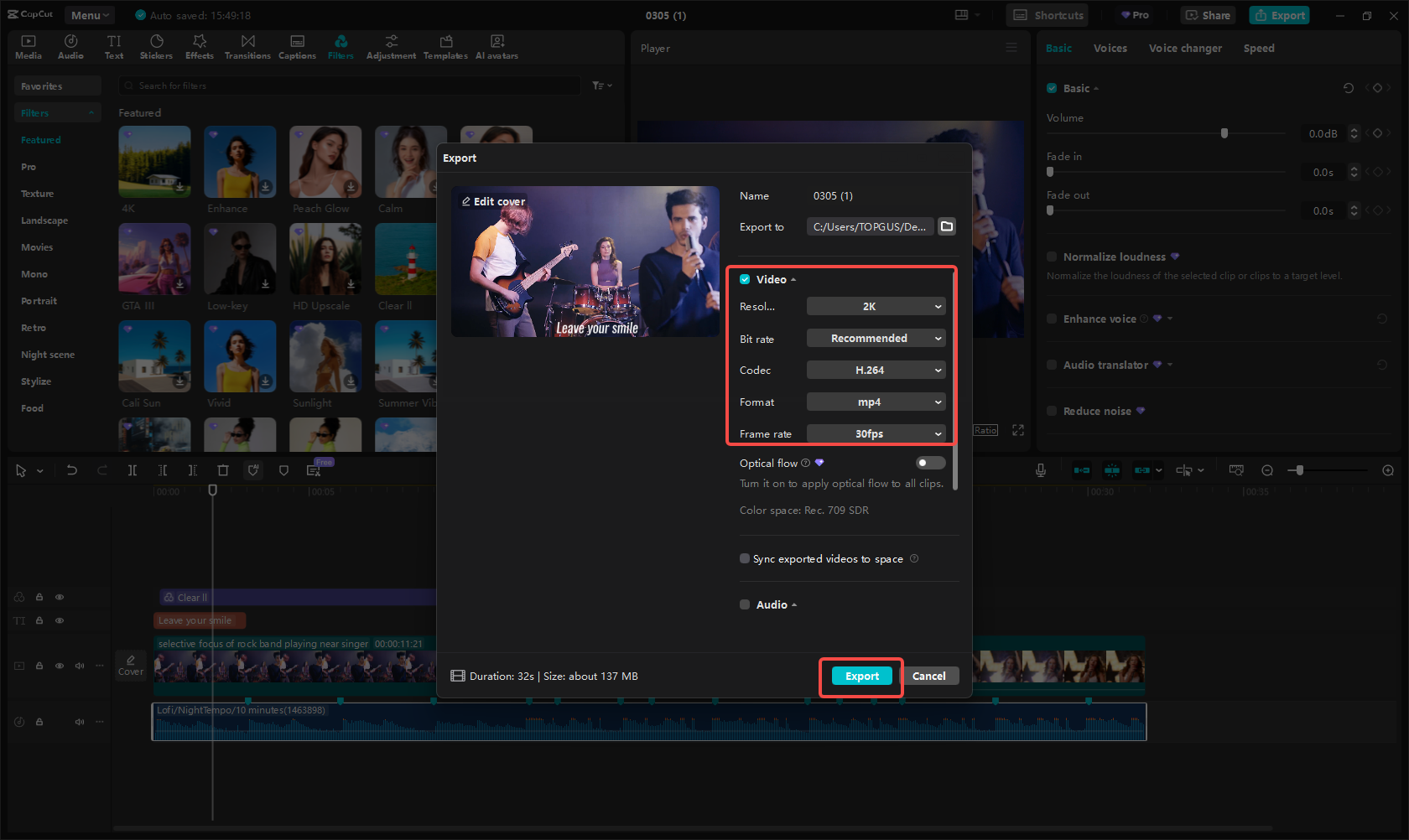Turn on the Optical flow toggle

pos(930,463)
